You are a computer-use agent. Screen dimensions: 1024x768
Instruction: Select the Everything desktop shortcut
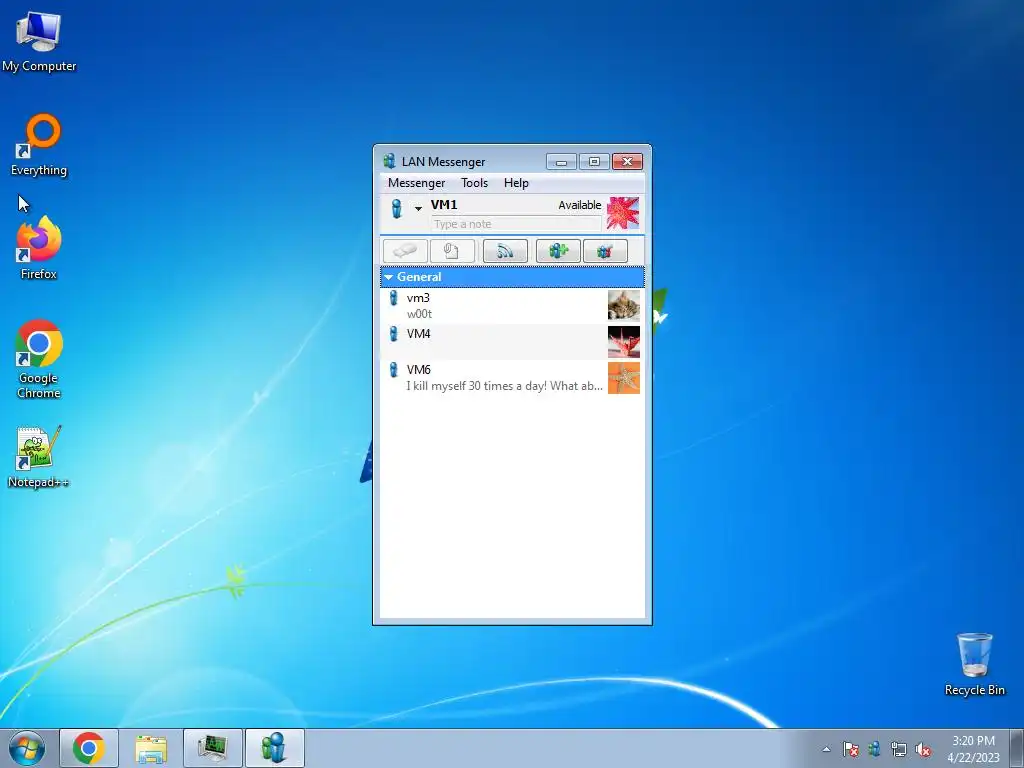(39, 145)
